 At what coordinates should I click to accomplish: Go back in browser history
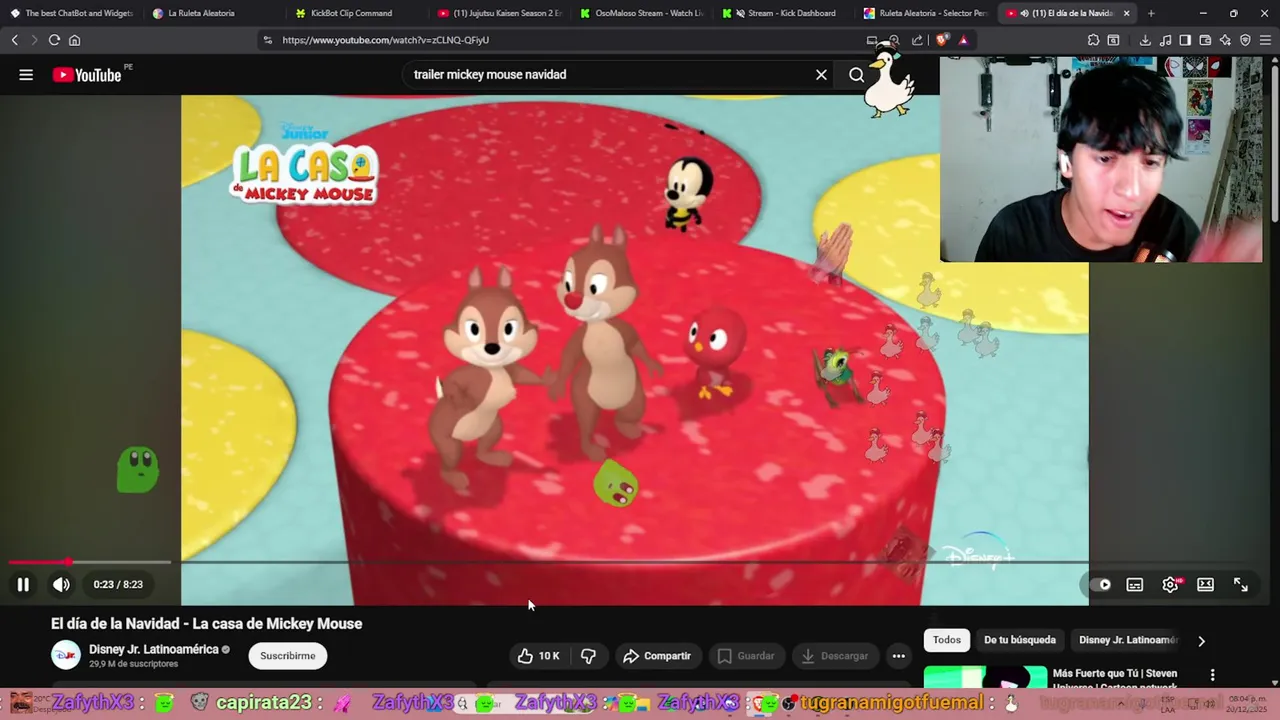click(x=15, y=40)
